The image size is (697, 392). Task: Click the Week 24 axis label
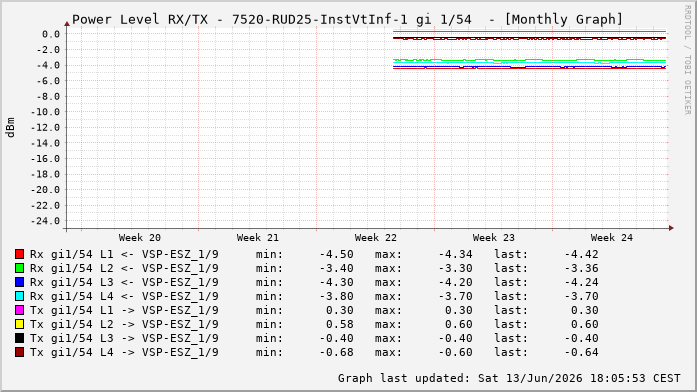click(x=612, y=238)
